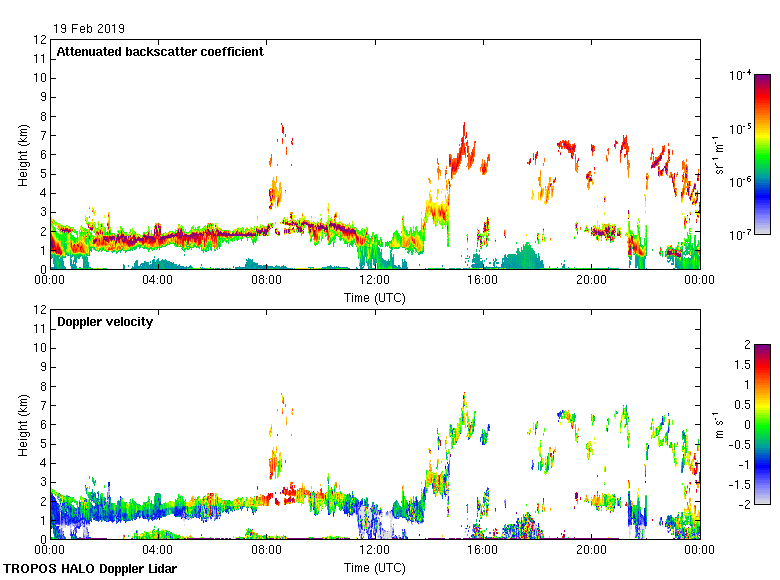Click the 19 Feb 2019 date label

91,29
